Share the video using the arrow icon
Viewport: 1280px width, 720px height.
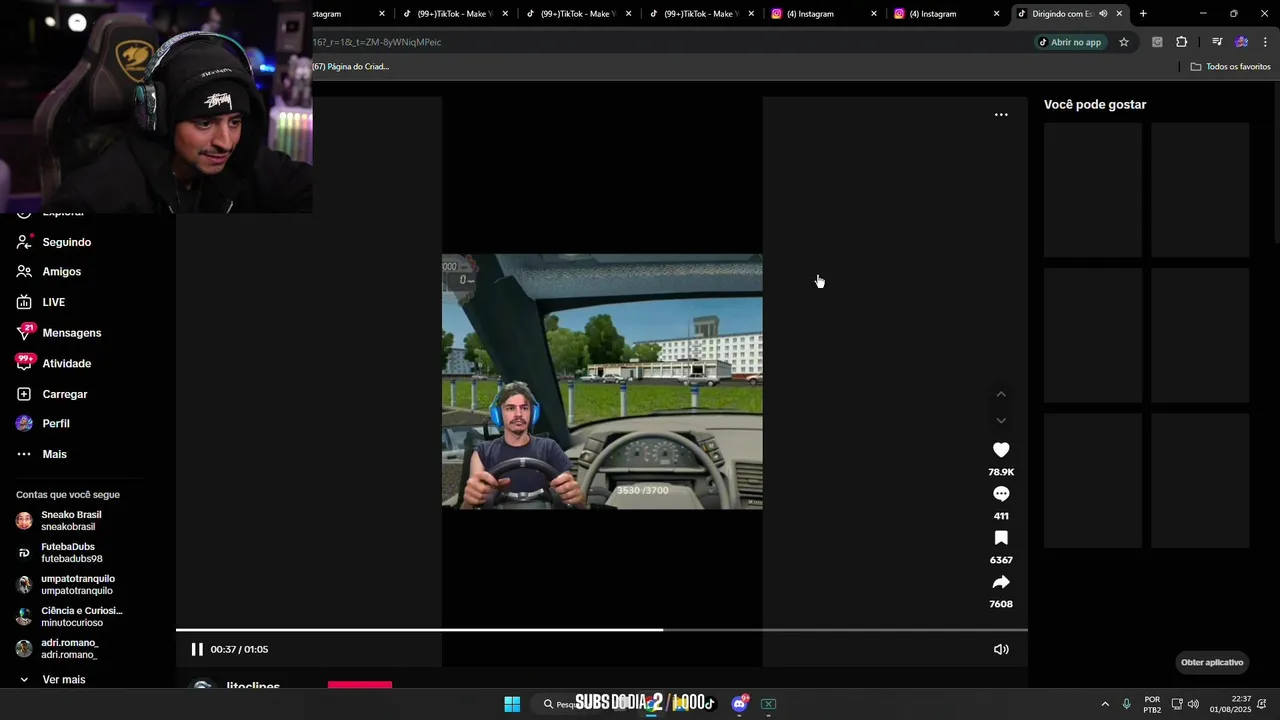point(1001,582)
